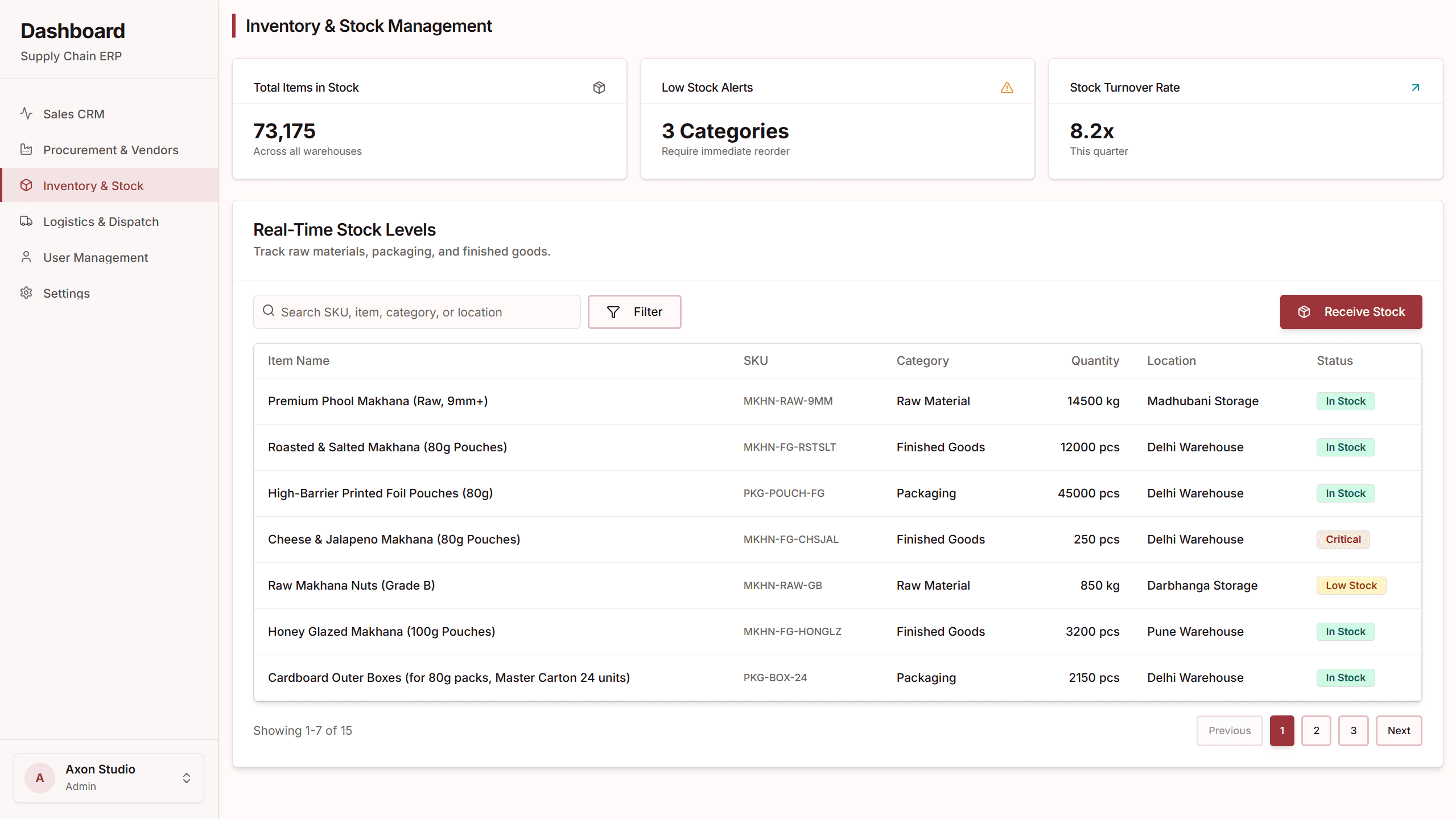Click the Quantity column header
This screenshot has width=1456, height=819.
1095,361
